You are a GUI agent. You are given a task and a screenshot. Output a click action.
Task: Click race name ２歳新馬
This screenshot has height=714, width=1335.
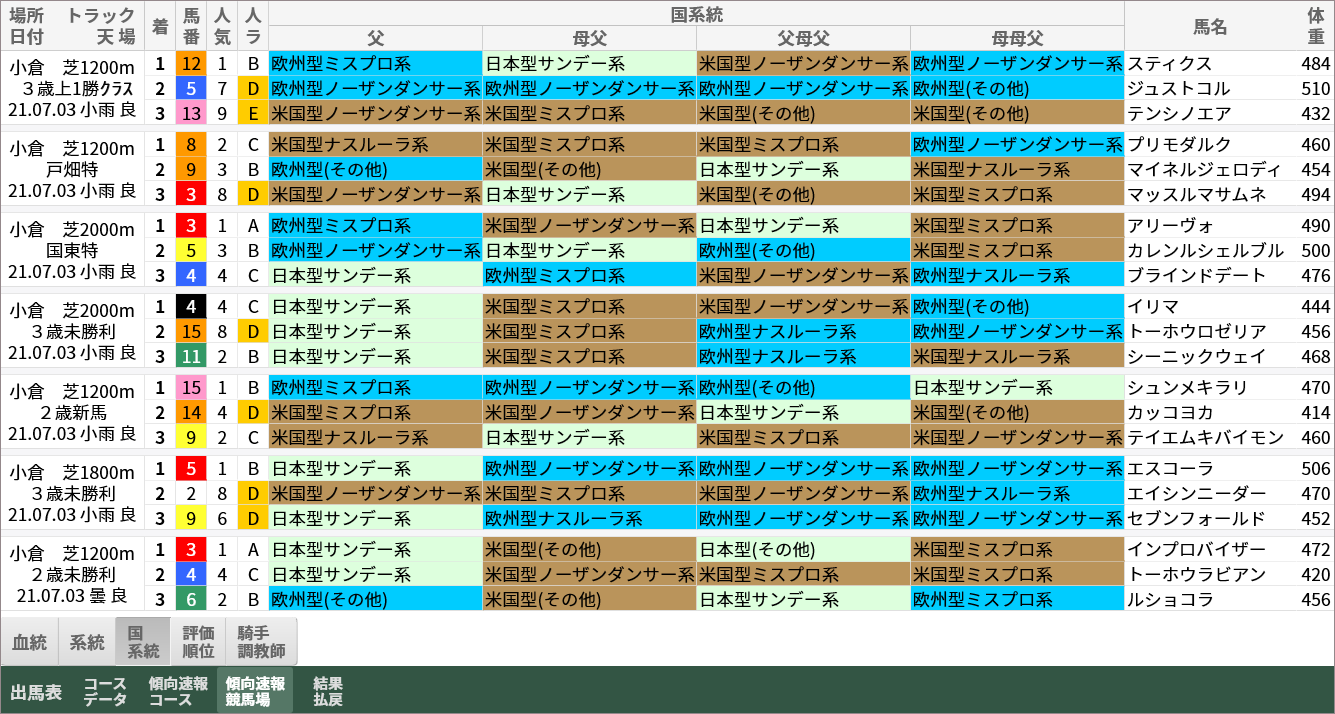(71, 412)
